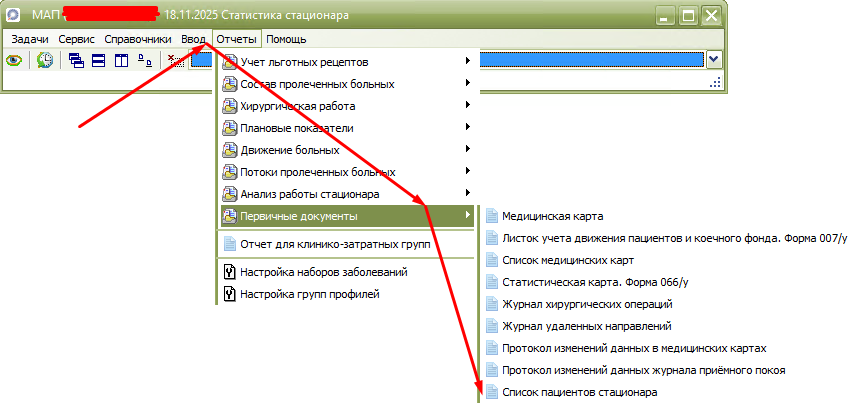865x404 pixels.
Task: Open the Сервис menu
Action: pyautogui.click(x=76, y=39)
